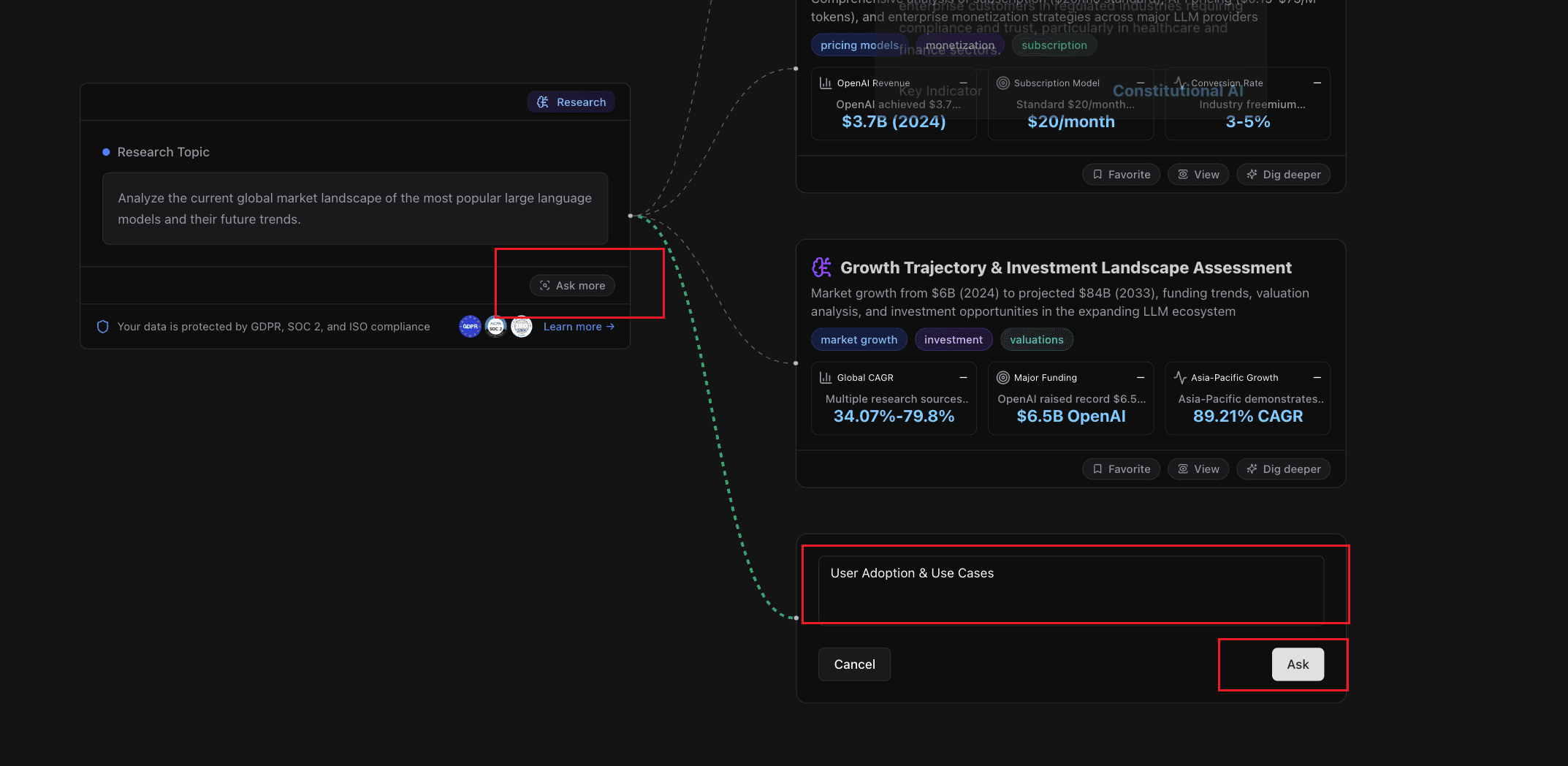Click the 3-5% conversion value
Image resolution: width=1568 pixels, height=766 pixels.
(x=1248, y=122)
